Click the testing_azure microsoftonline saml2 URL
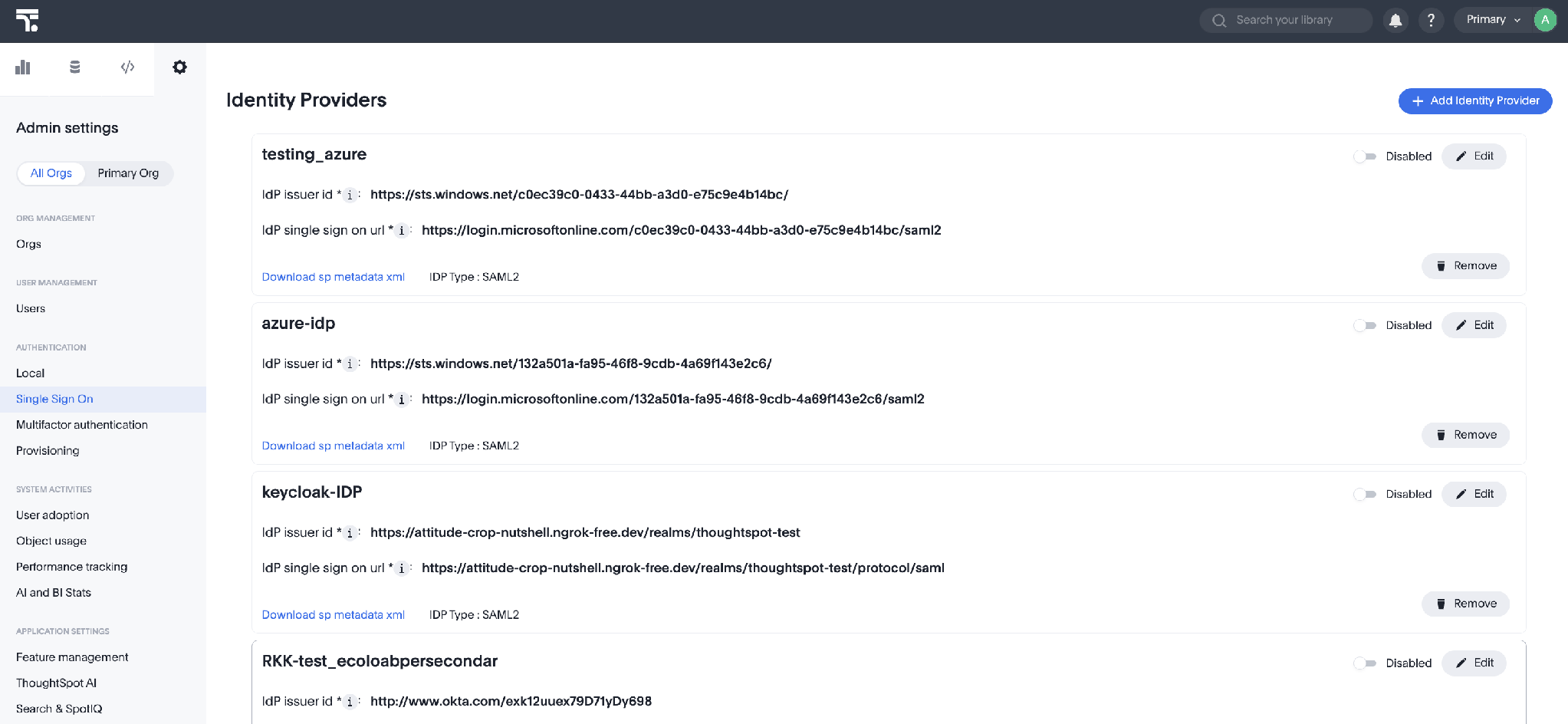The width and height of the screenshot is (1568, 724). 682,230
